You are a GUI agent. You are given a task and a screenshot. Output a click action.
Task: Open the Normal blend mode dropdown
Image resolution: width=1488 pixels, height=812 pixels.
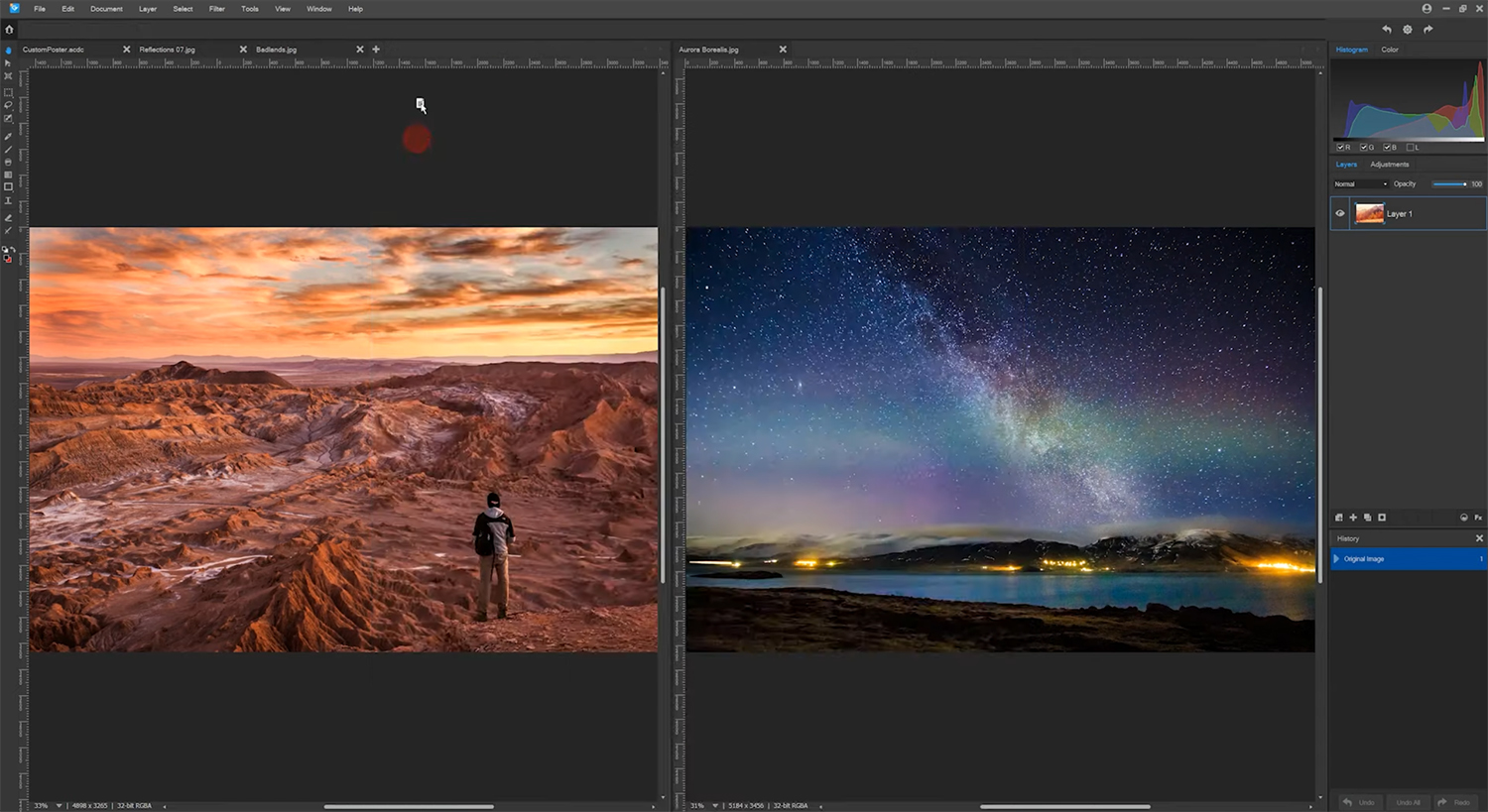pyautogui.click(x=1360, y=184)
